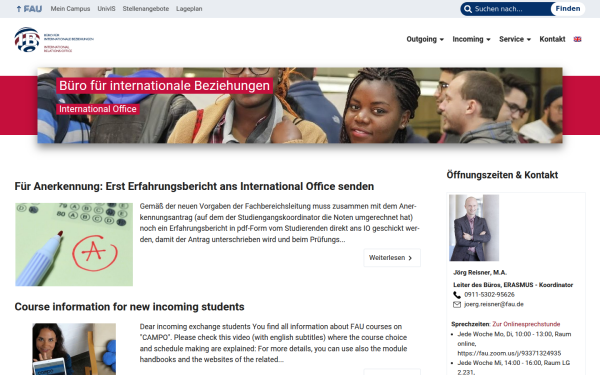This screenshot has height=375, width=600.
Task: Click phone number 0911-5302-95626
Action: tap(489, 295)
